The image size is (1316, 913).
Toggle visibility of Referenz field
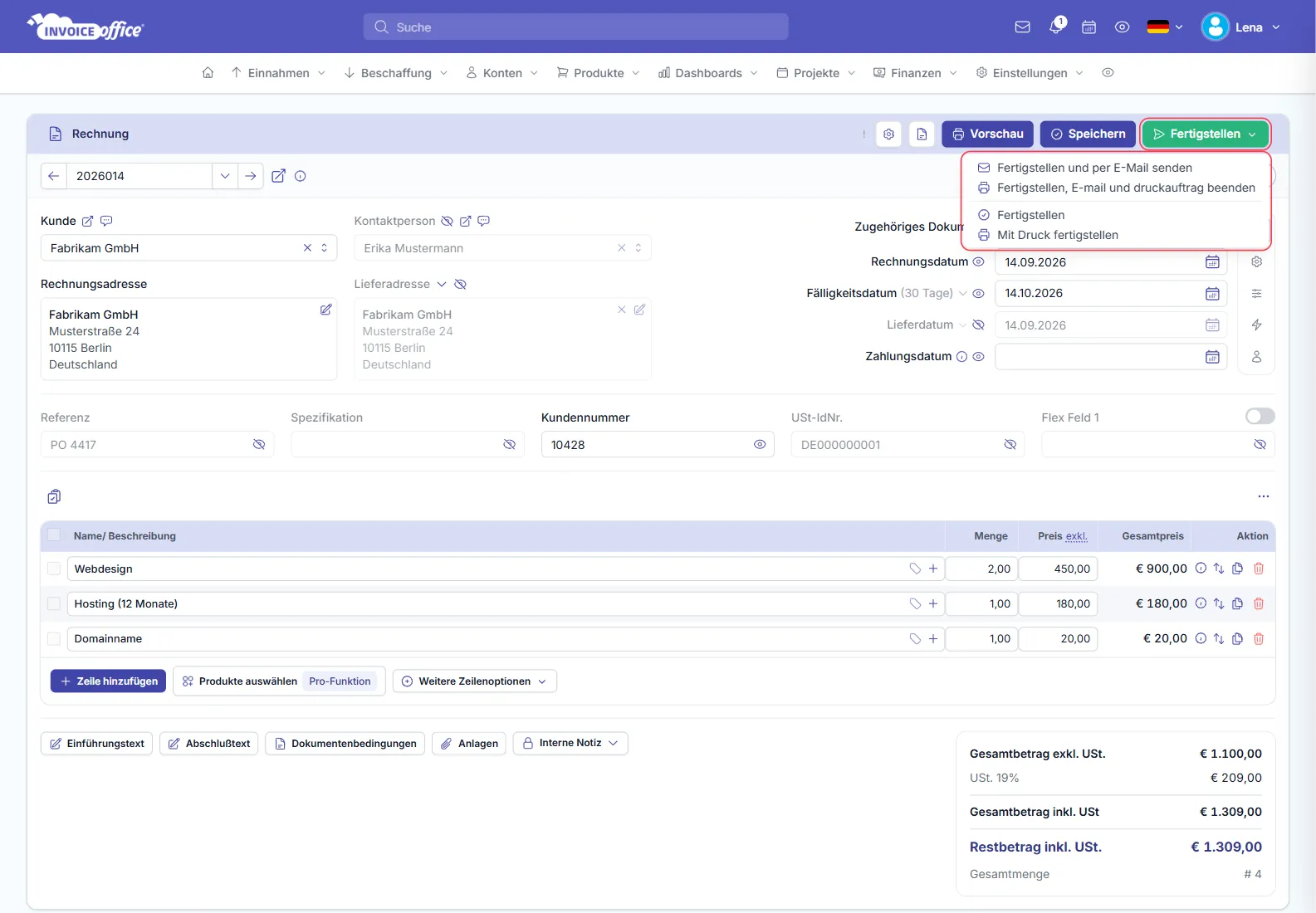coord(259,445)
